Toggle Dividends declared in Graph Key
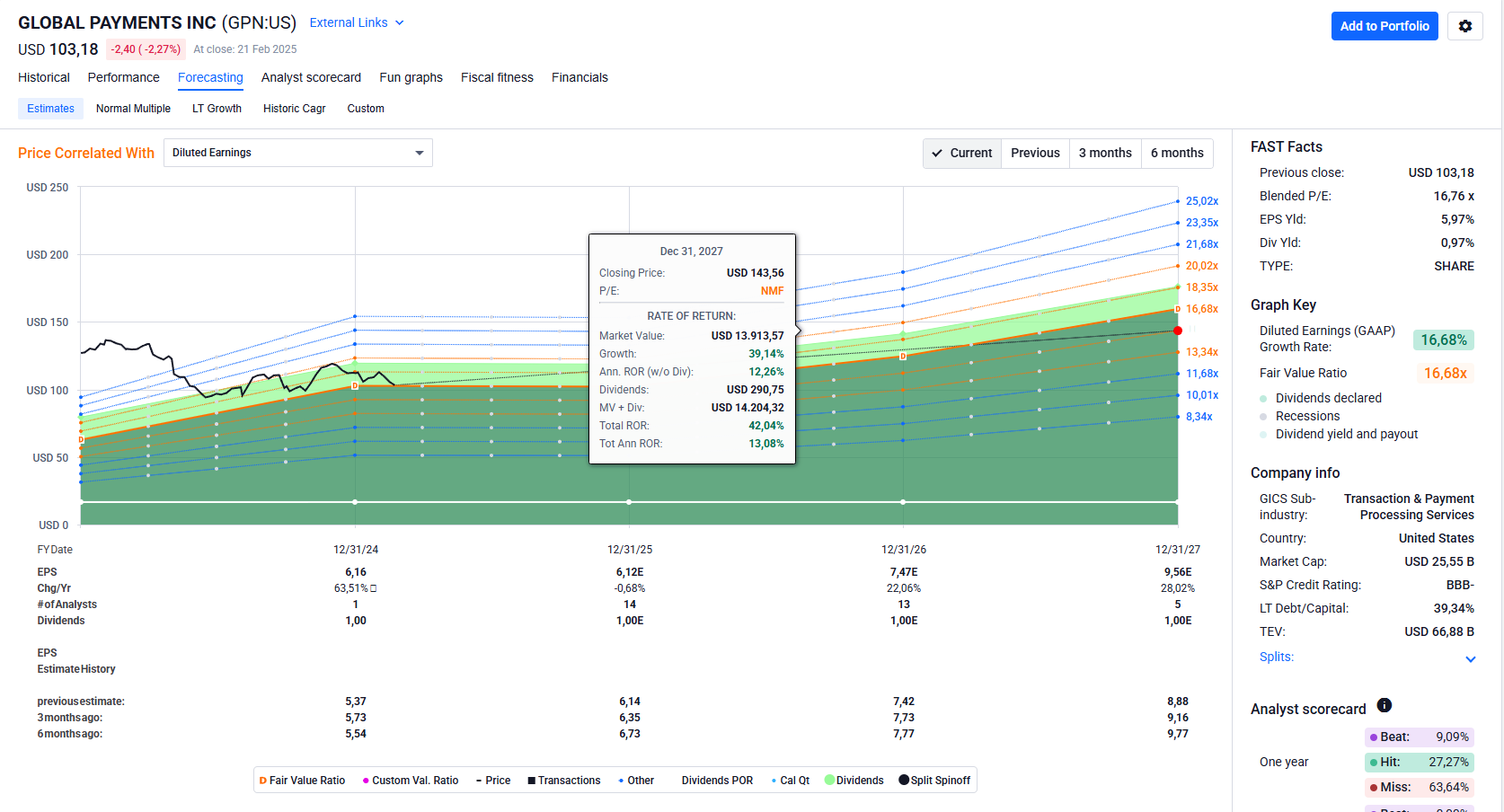This screenshot has width=1504, height=812. (1263, 398)
